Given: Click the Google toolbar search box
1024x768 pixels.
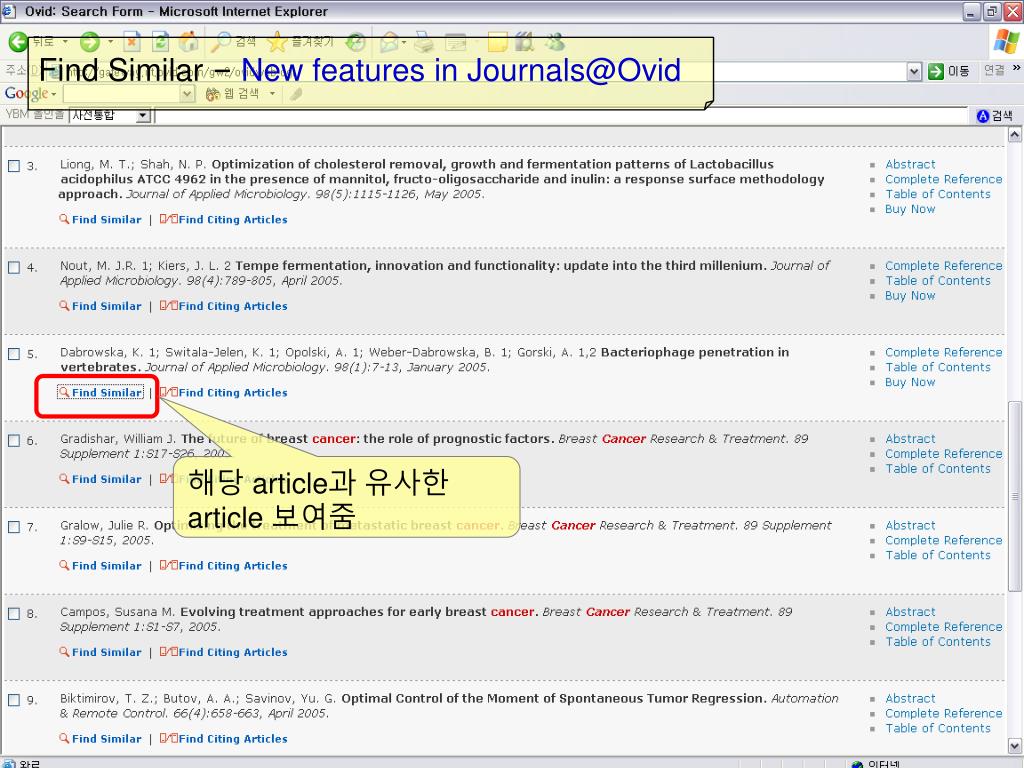Looking at the screenshot, I should 121,94.
